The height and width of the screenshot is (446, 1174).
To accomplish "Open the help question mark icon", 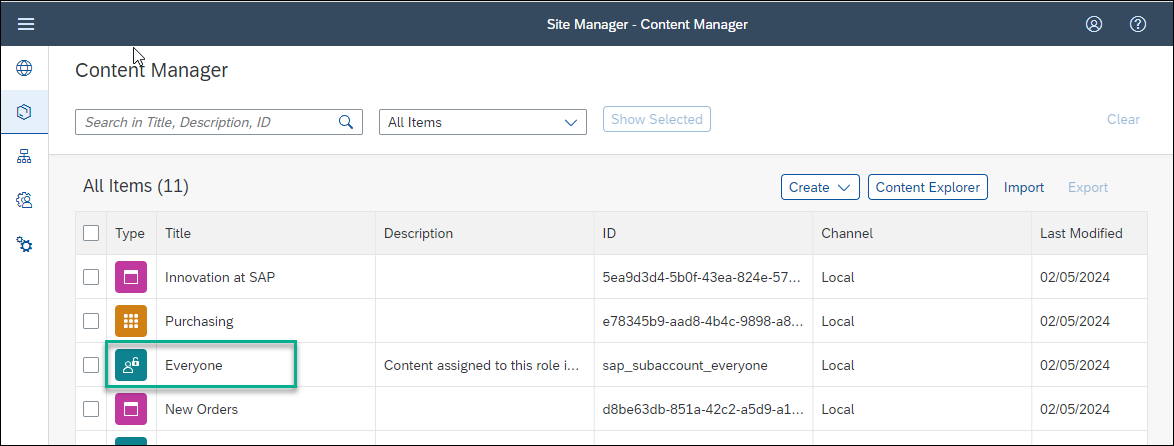I will 1137,25.
